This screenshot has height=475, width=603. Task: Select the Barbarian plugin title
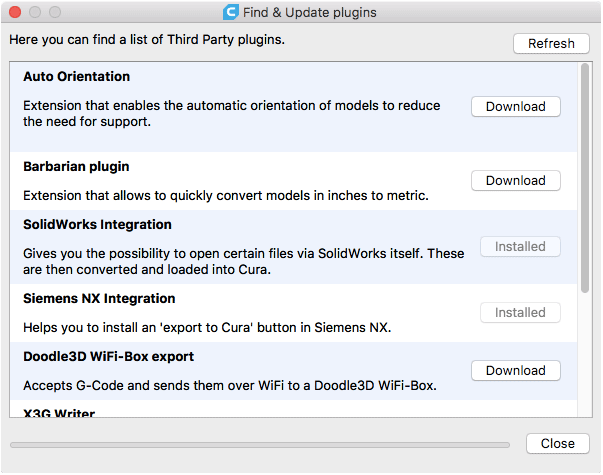coord(76,167)
